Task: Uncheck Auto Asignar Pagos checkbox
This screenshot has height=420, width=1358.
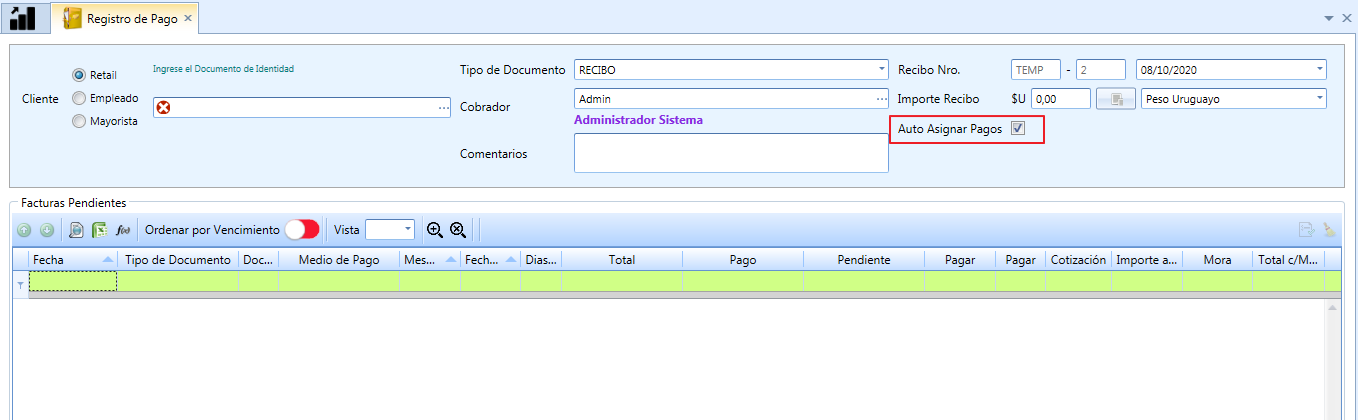Action: pyautogui.click(x=1018, y=129)
